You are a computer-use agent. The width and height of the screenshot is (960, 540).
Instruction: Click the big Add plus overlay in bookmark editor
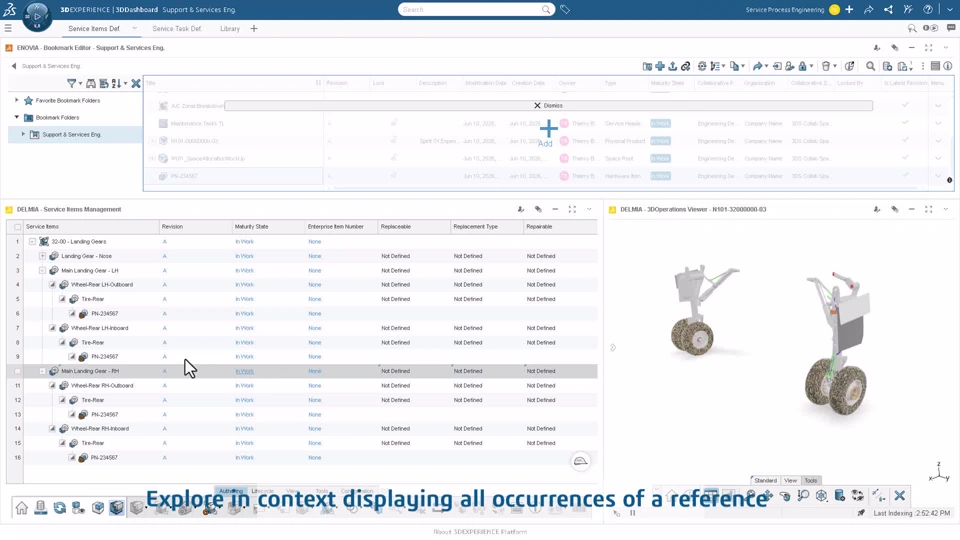click(548, 129)
